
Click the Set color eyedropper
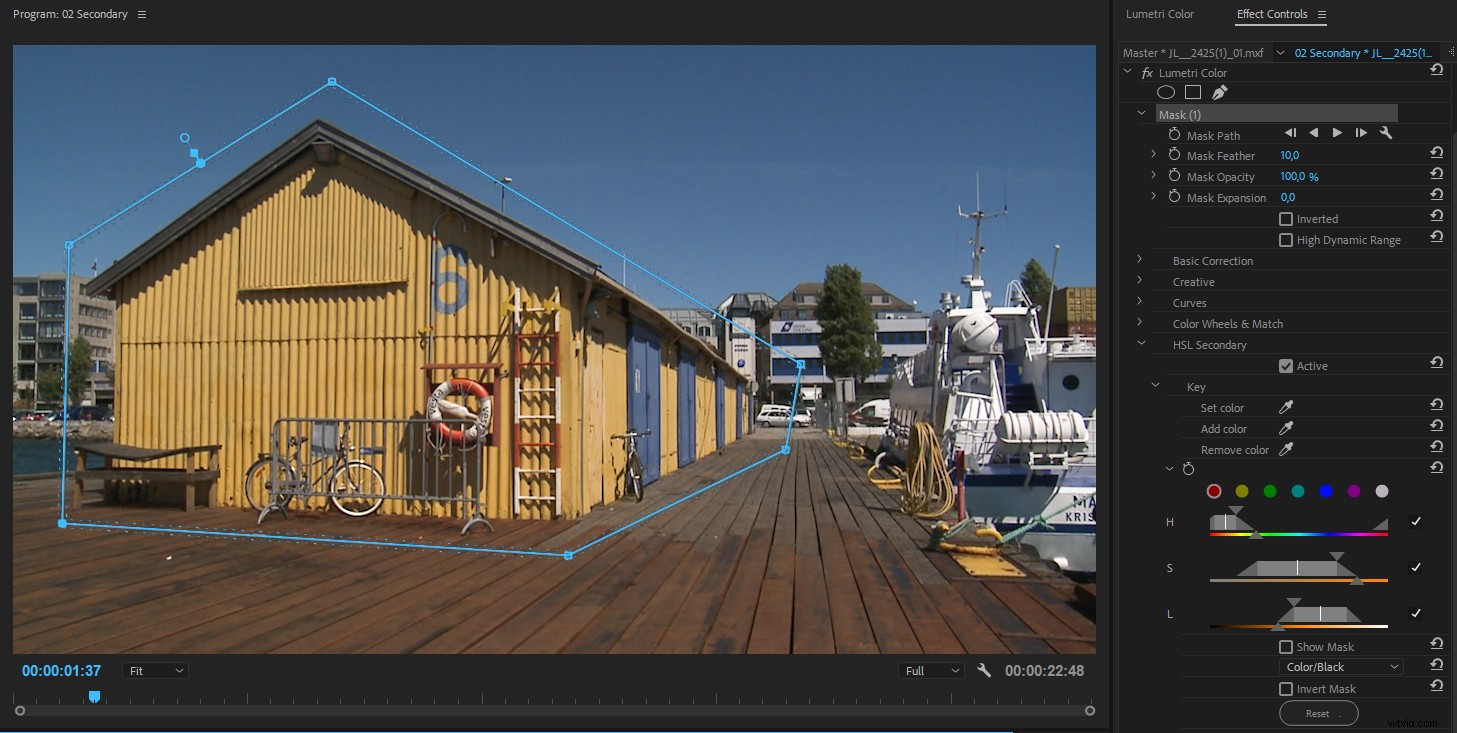coord(1287,407)
